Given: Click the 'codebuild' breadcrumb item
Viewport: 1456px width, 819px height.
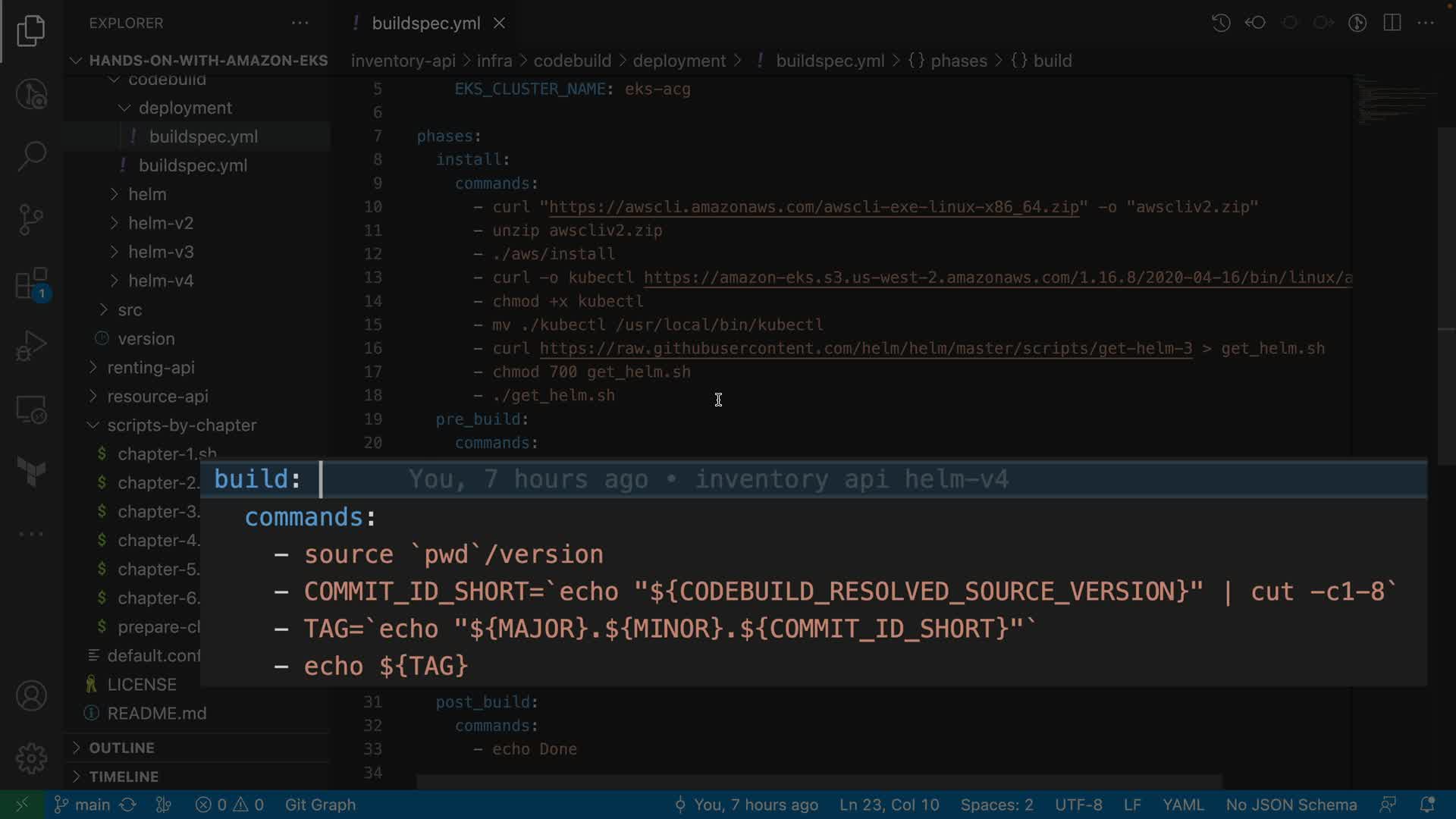Looking at the screenshot, I should tap(572, 61).
